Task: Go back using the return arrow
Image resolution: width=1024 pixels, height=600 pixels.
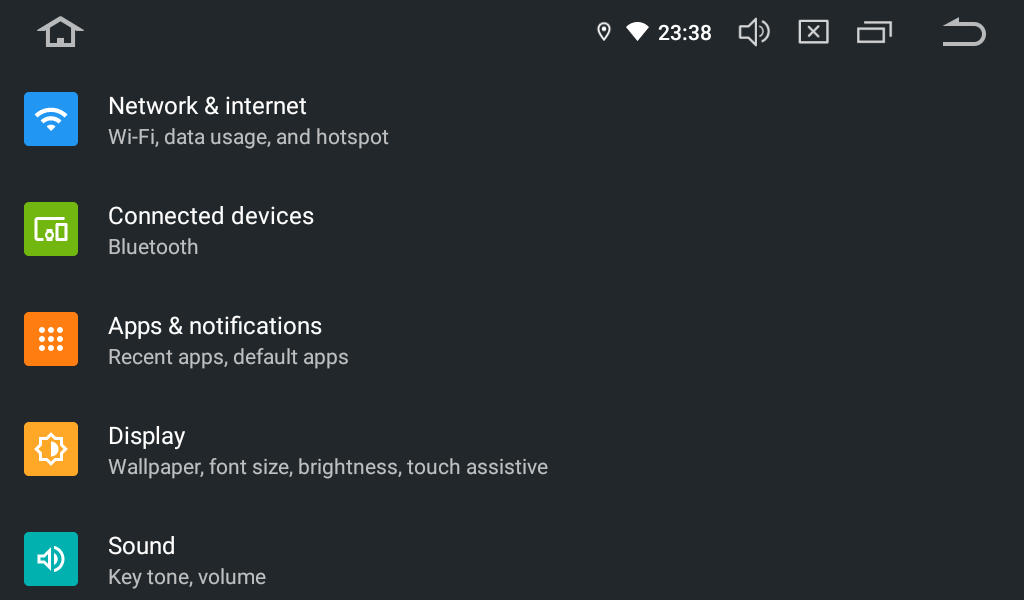Action: pos(964,32)
